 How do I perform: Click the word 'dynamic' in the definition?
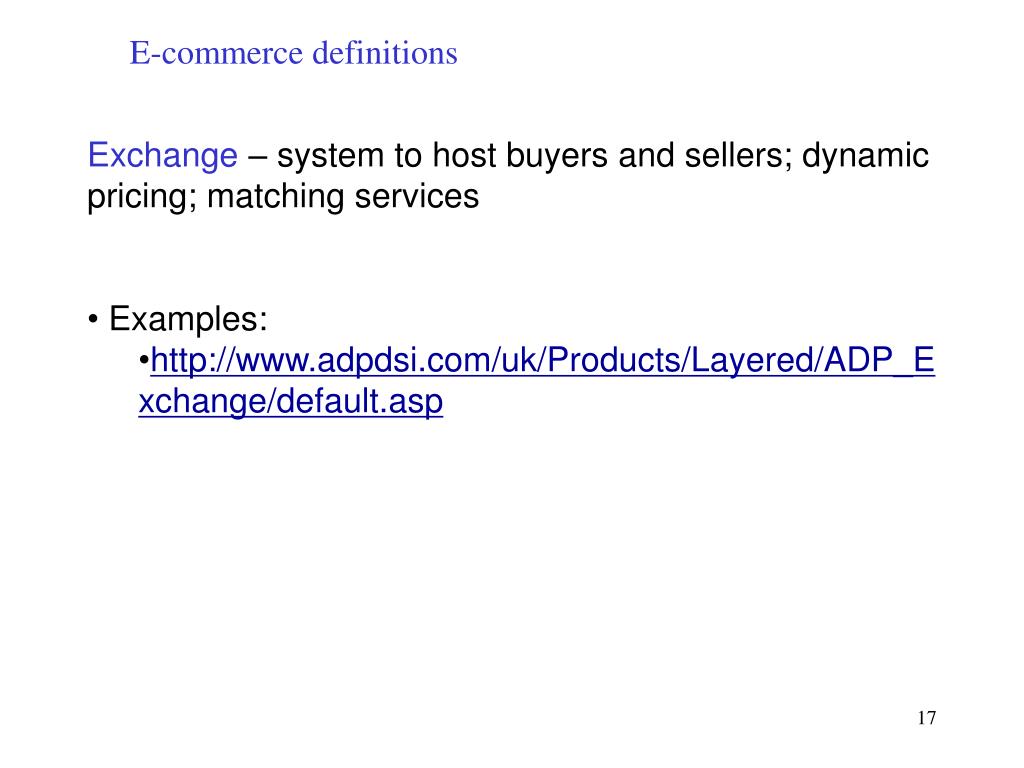click(x=865, y=156)
